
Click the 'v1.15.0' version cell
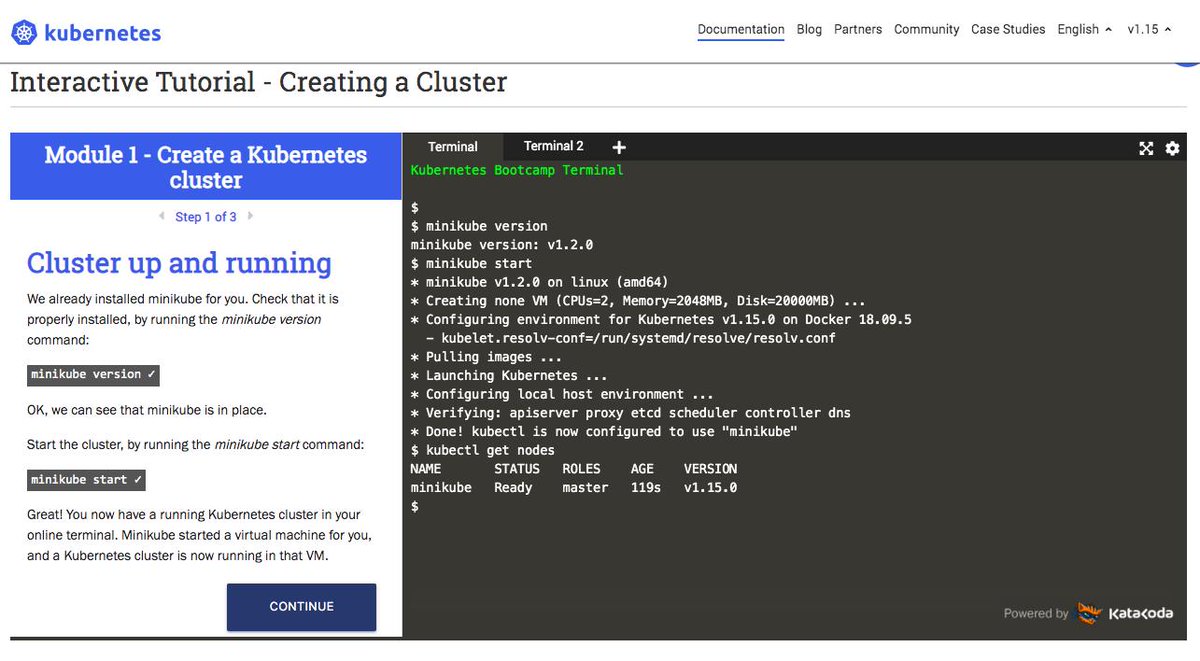pyautogui.click(x=710, y=488)
